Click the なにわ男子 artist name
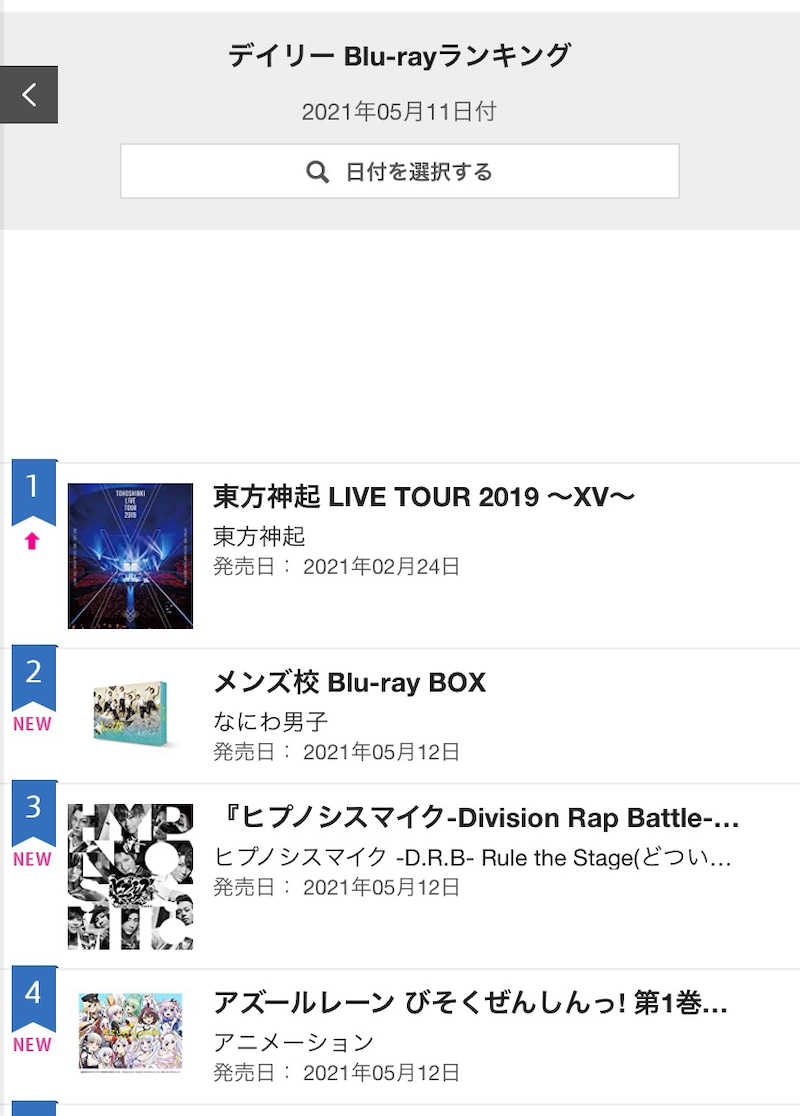The height and width of the screenshot is (1116, 800). point(271,722)
